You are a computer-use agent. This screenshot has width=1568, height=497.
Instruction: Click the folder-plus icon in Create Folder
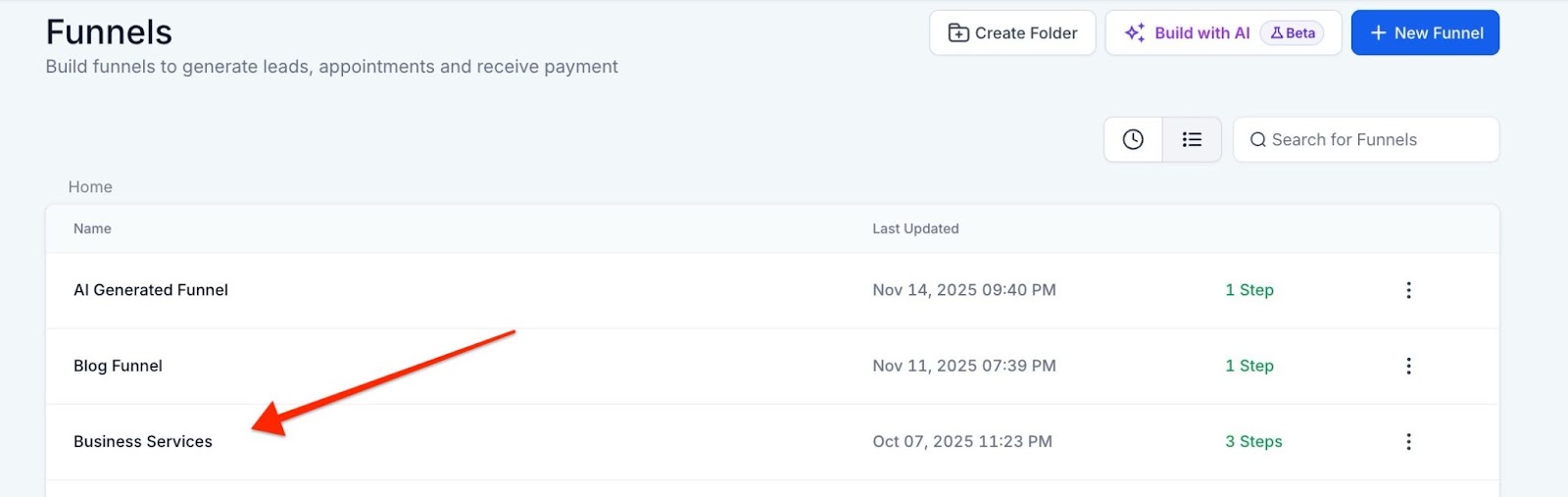(x=958, y=33)
